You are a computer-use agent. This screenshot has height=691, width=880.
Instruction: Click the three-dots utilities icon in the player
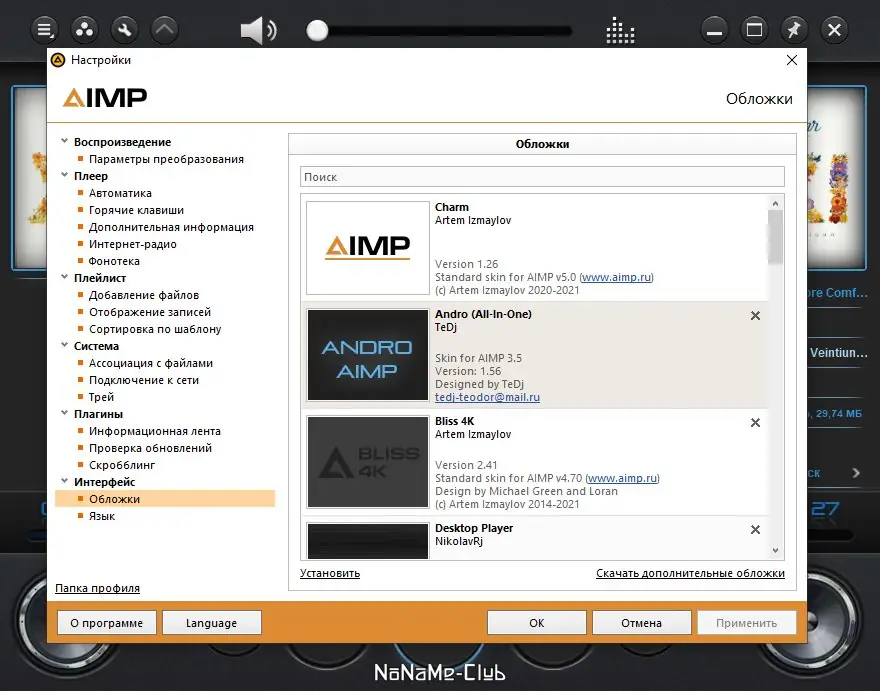coord(85,30)
